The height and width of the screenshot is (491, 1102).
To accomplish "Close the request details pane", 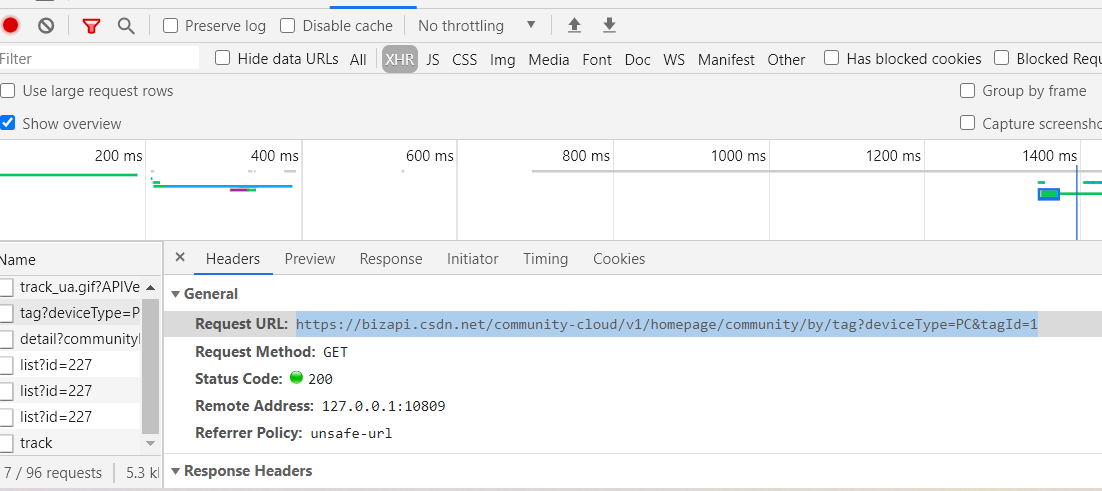I will point(180,257).
